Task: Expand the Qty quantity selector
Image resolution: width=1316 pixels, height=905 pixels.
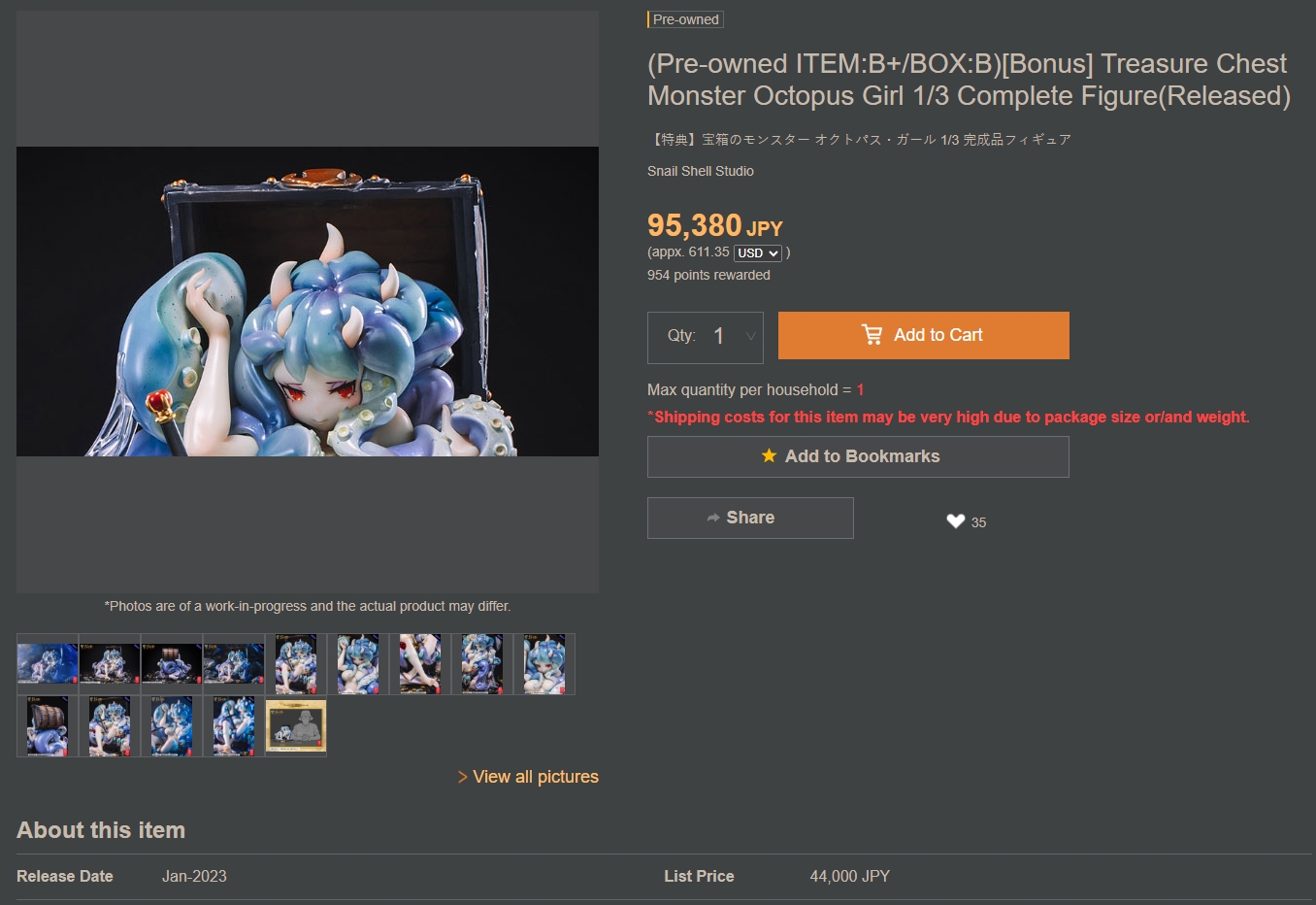Action: click(706, 337)
